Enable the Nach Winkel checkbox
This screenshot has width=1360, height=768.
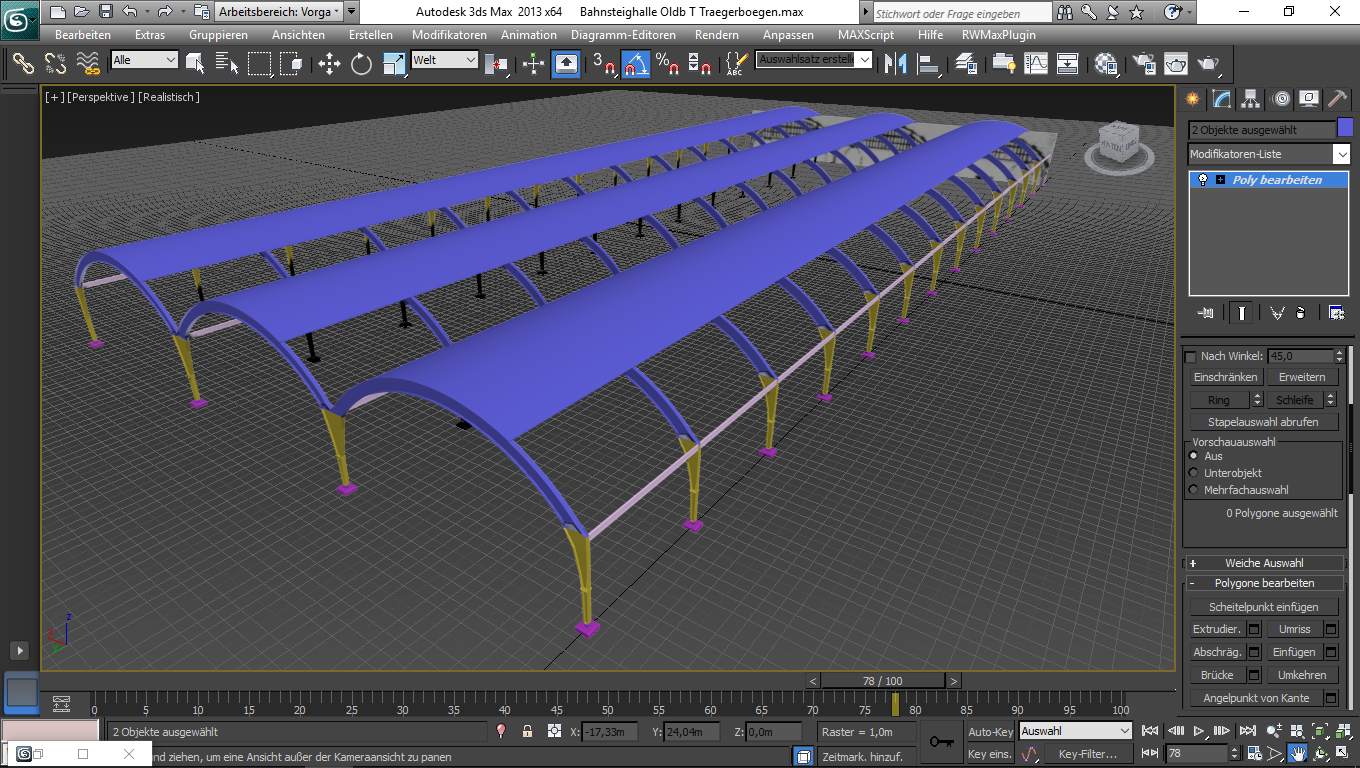(x=1190, y=357)
